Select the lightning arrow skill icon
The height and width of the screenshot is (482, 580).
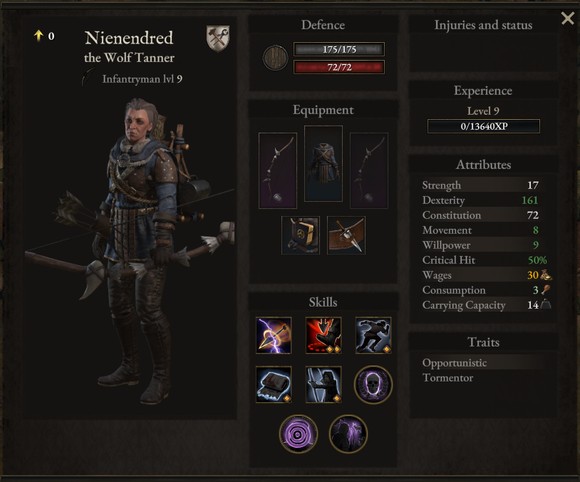274,335
